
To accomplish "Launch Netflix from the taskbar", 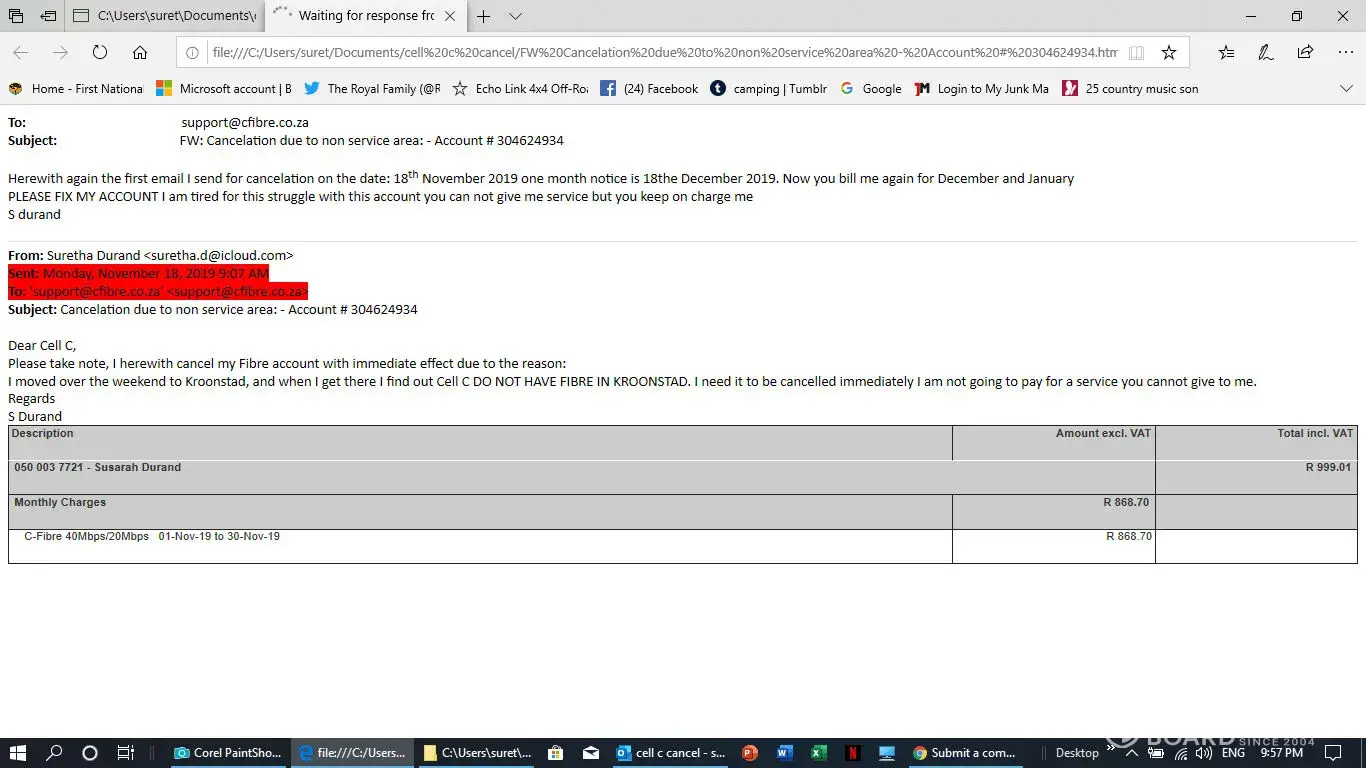I will (852, 753).
